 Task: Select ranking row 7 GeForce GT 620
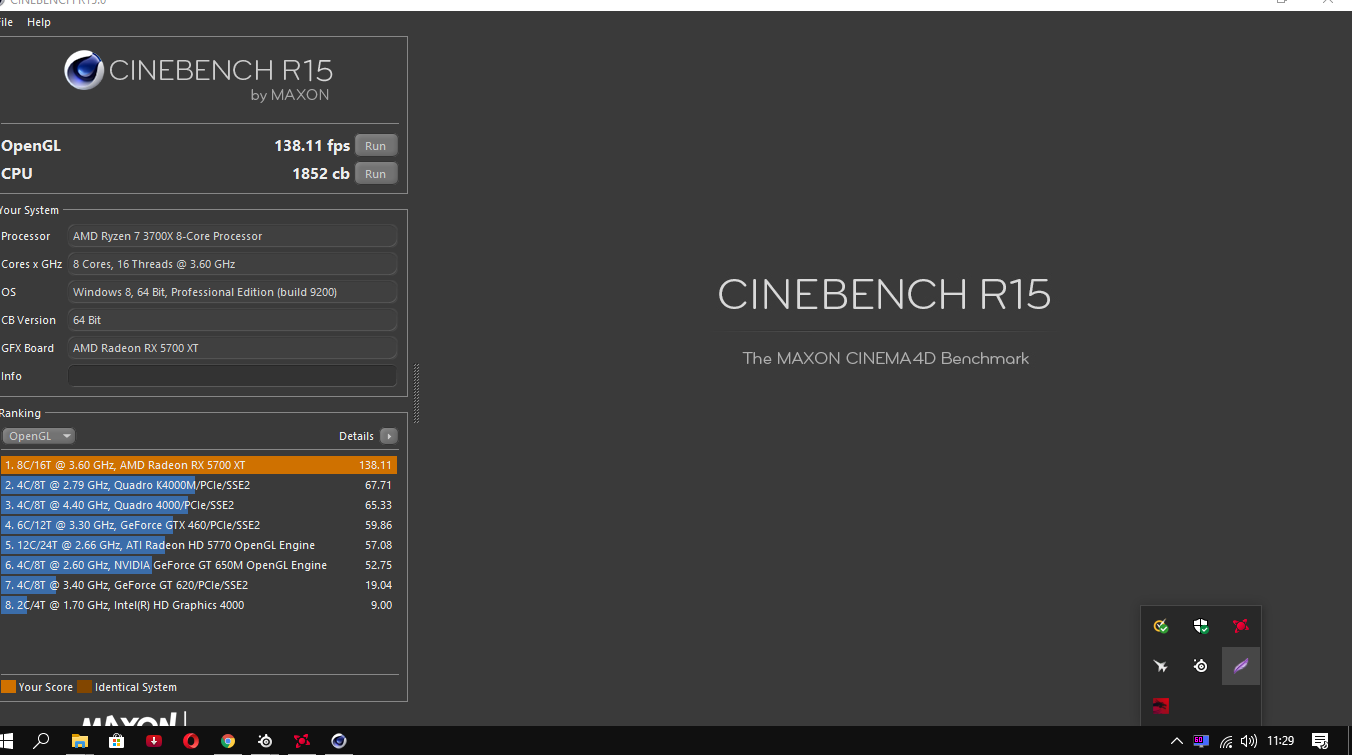click(199, 585)
